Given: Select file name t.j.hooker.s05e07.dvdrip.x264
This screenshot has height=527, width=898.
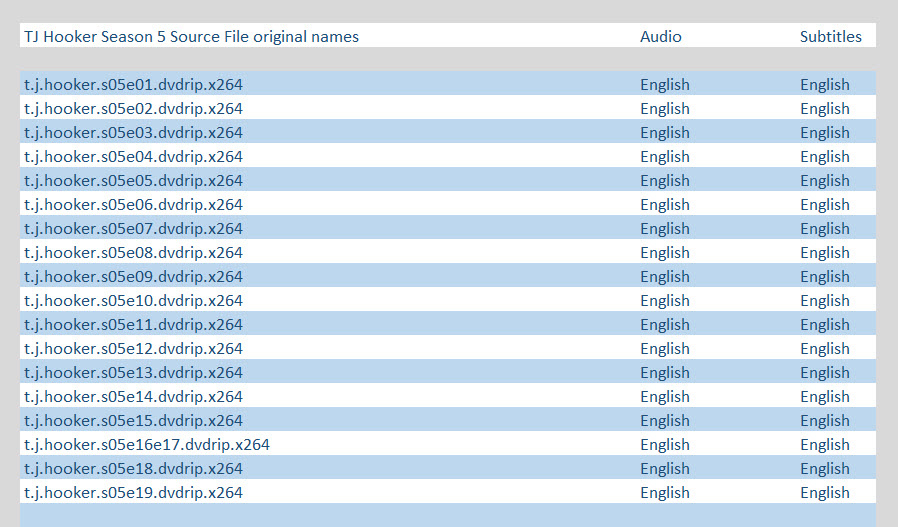Looking at the screenshot, I should [133, 229].
